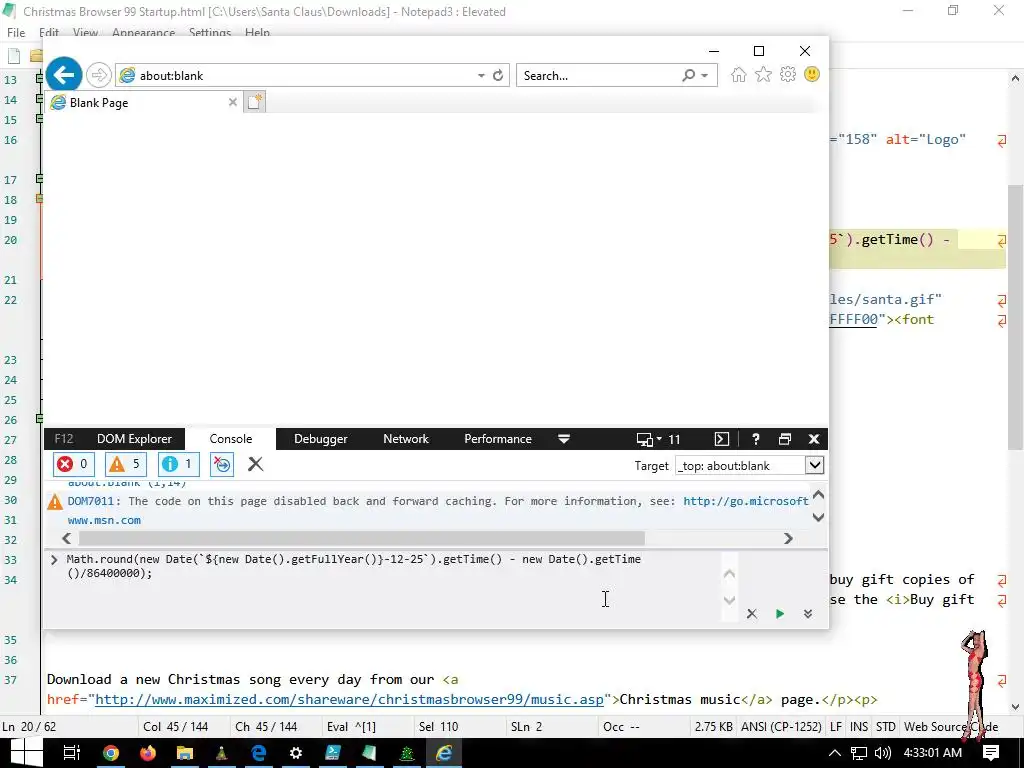The image size is (1024, 768).
Task: Collapse the fold marker at line 26
Action: click(39, 418)
